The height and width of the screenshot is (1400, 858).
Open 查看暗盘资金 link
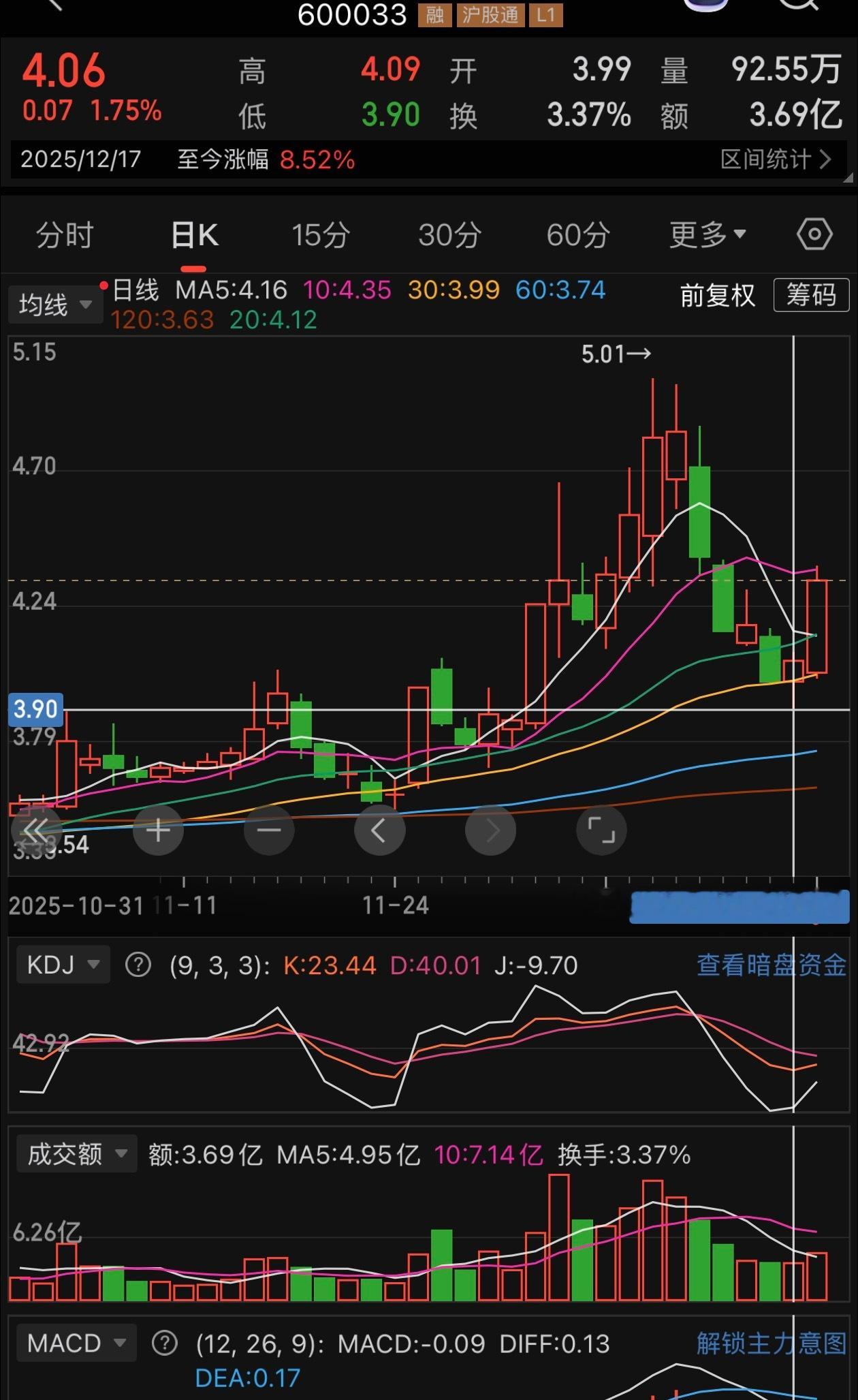772,965
